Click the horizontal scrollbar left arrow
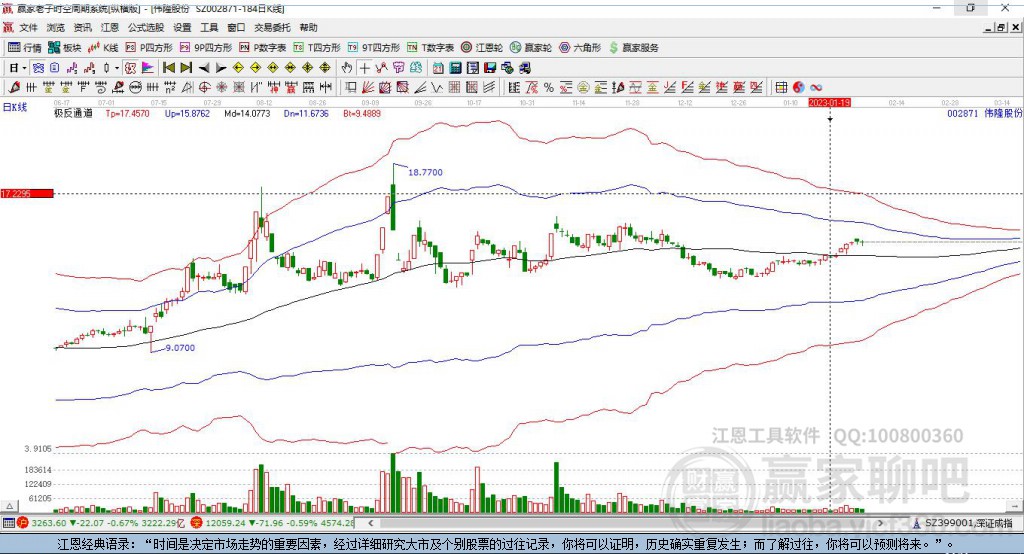The image size is (1024, 554). (x=371, y=523)
